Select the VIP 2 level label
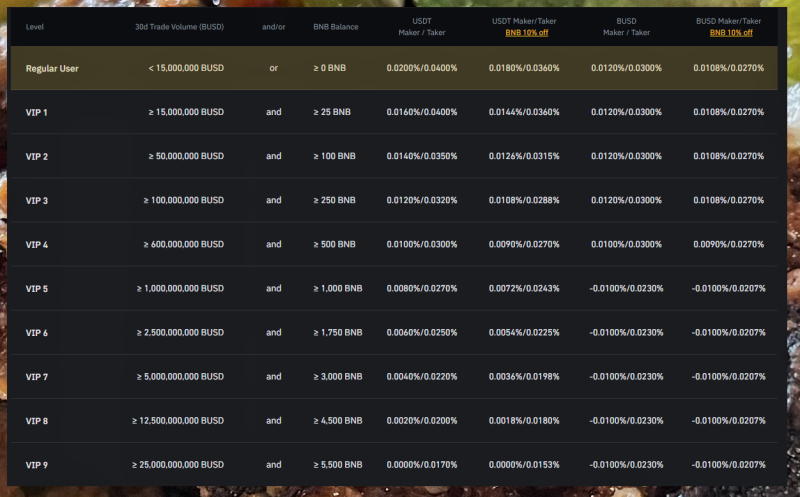This screenshot has height=497, width=800. click(x=37, y=157)
